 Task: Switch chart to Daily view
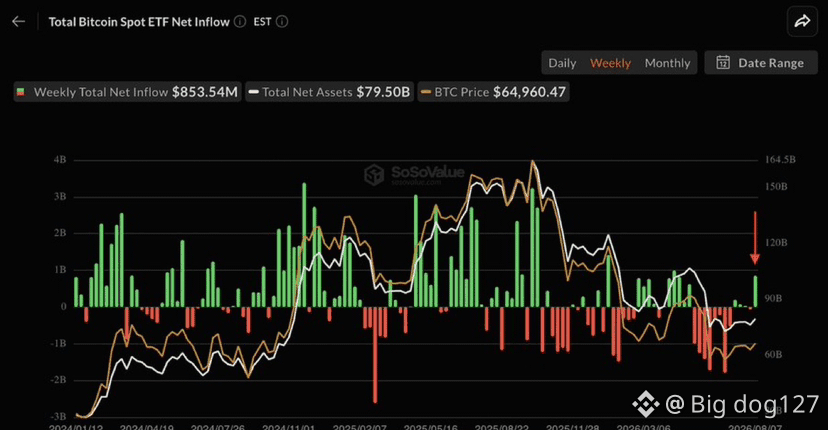[x=562, y=63]
